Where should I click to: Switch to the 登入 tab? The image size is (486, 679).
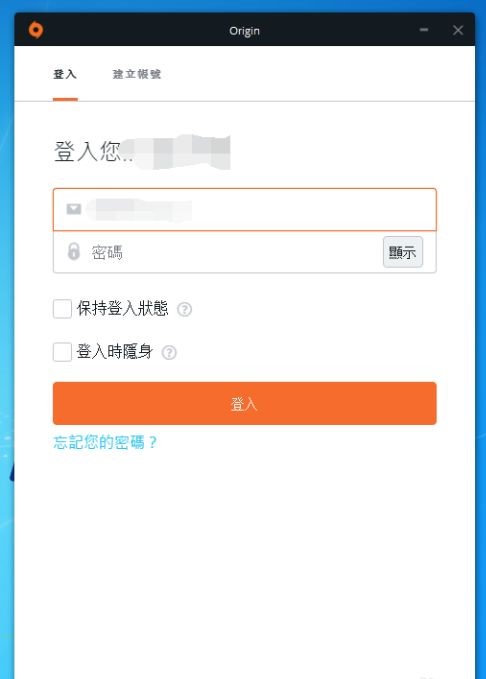[x=65, y=74]
